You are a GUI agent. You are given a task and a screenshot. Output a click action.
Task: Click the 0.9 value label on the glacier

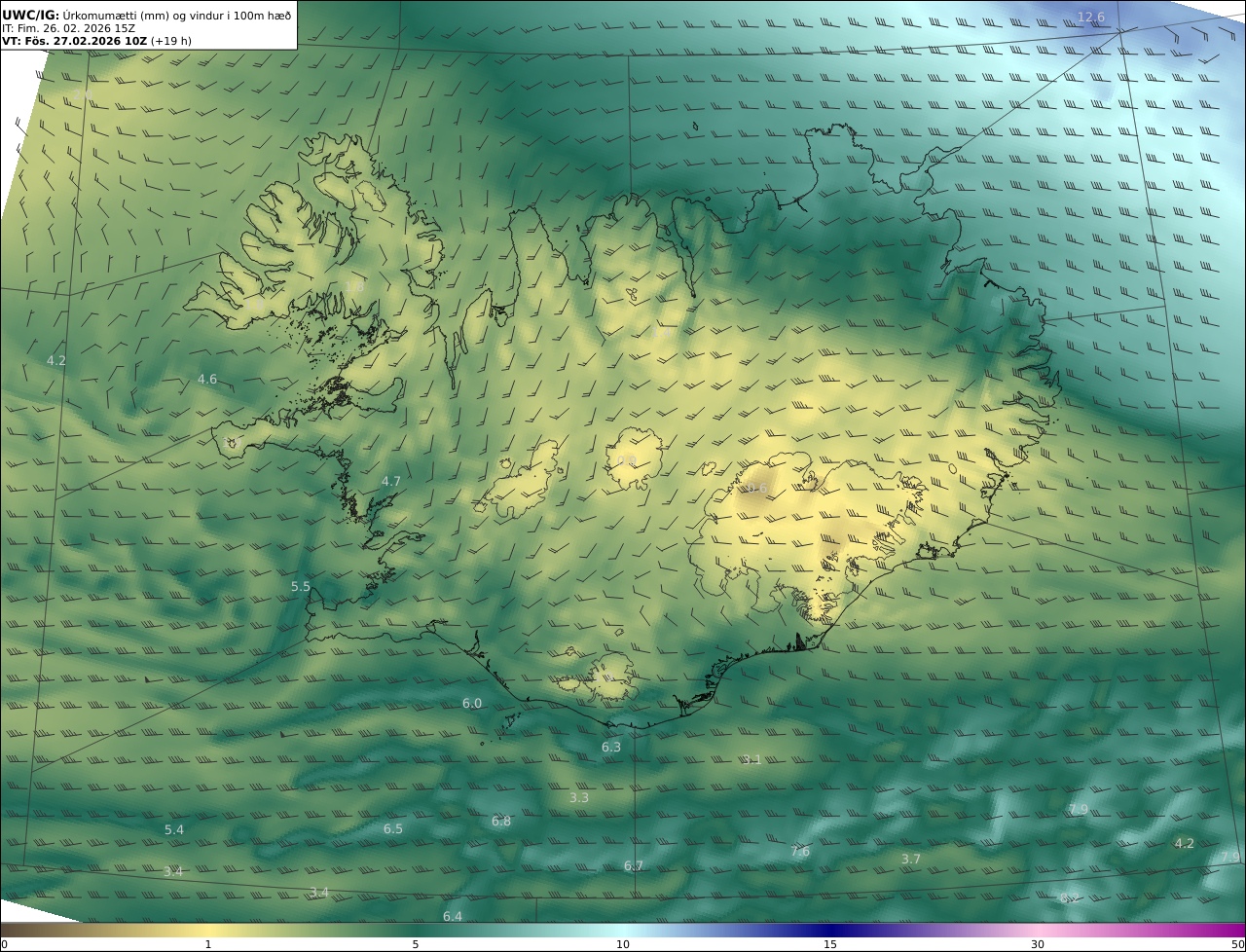click(x=627, y=460)
